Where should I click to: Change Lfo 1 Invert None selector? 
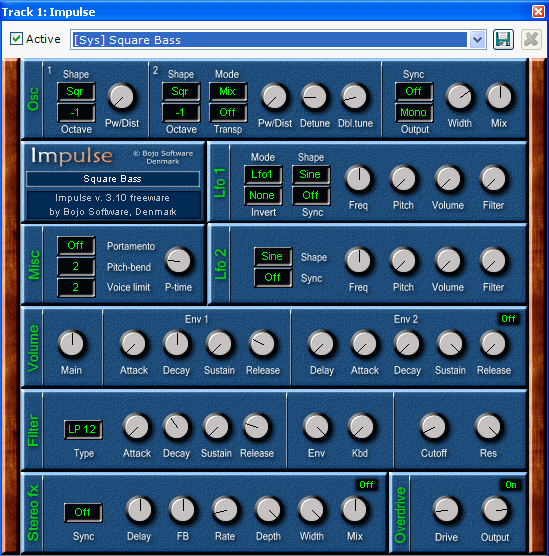tap(263, 196)
